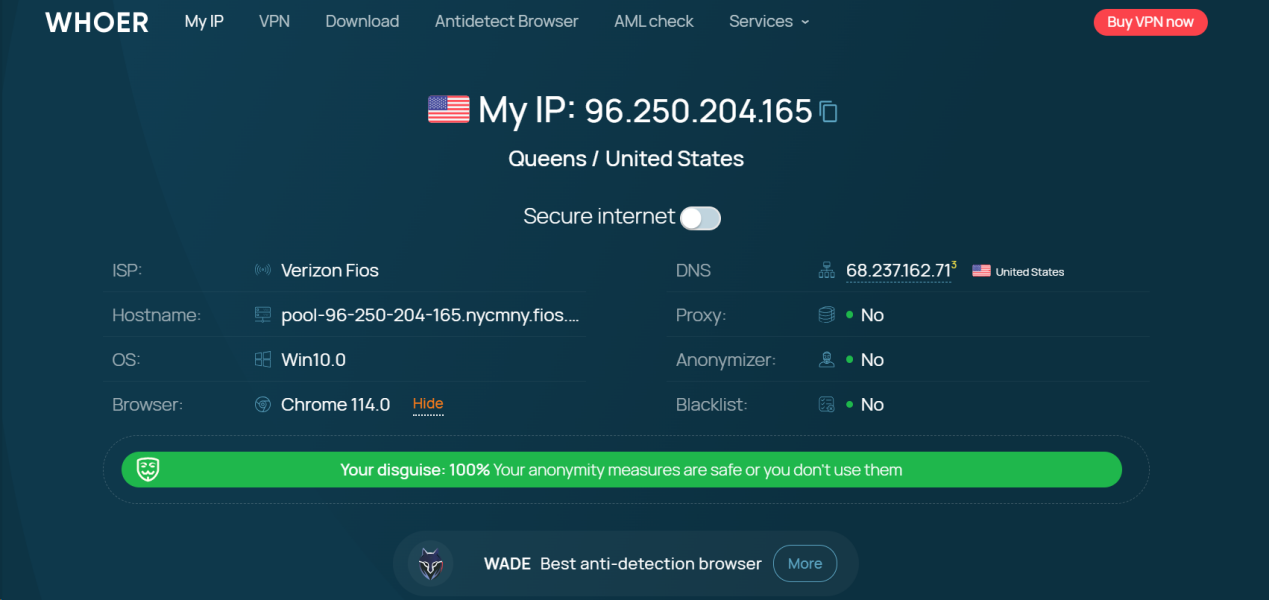Click the WADE wolf logo icon
The height and width of the screenshot is (600, 1269).
pyautogui.click(x=431, y=564)
